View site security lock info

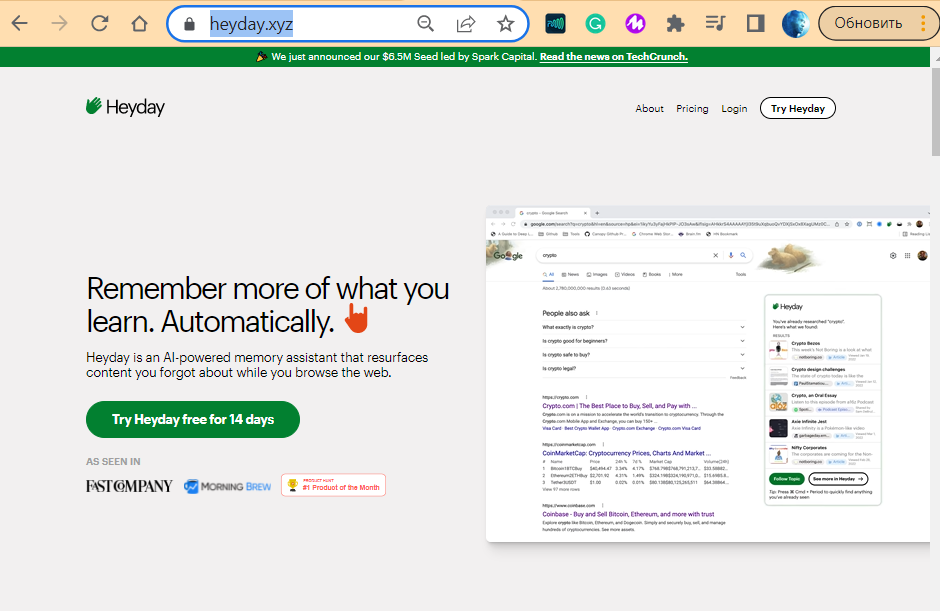189,24
